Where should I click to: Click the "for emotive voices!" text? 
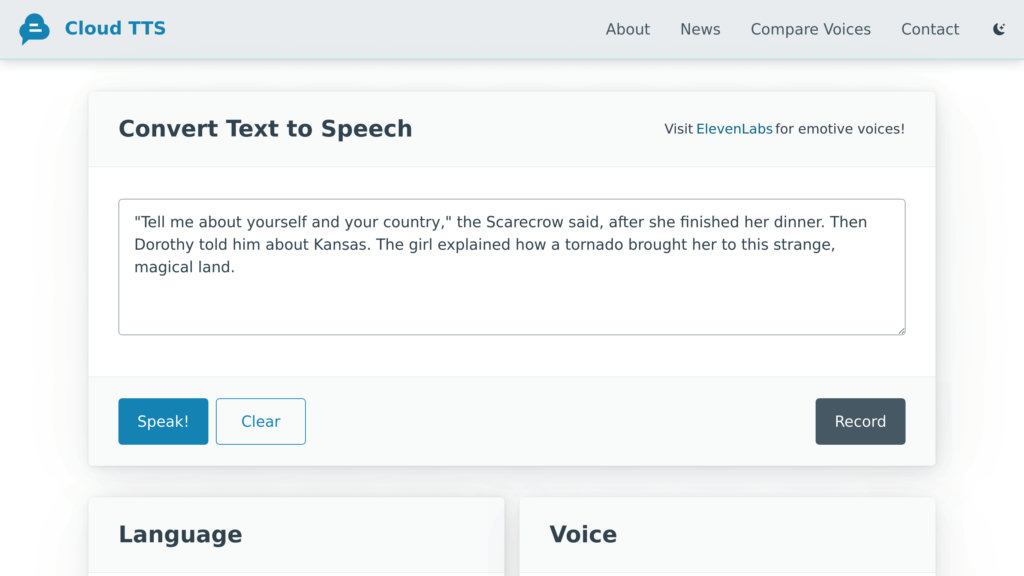840,129
